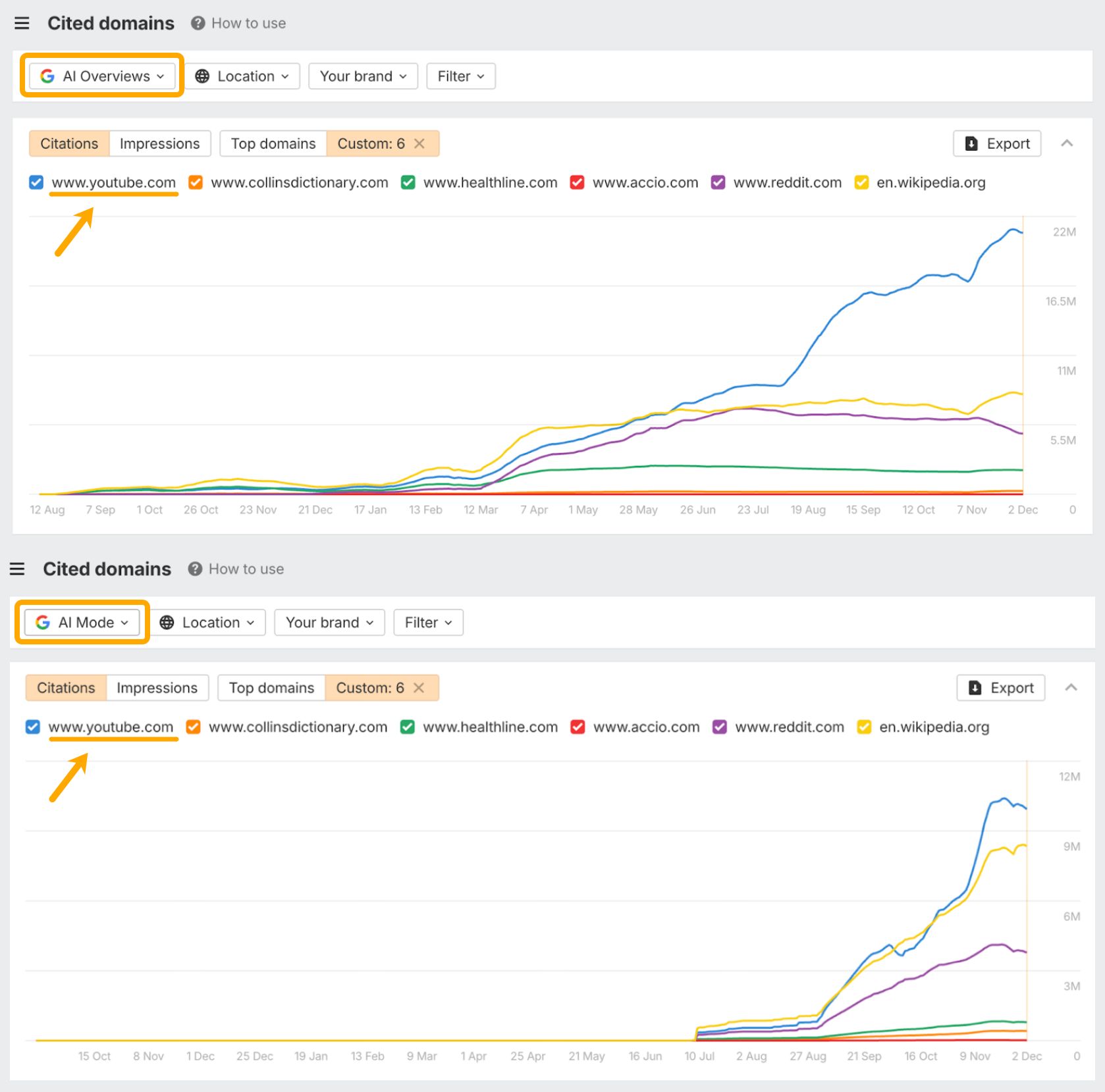The width and height of the screenshot is (1105, 1092).
Task: Click the Export icon on the AI Overviews chart
Action: click(x=970, y=143)
